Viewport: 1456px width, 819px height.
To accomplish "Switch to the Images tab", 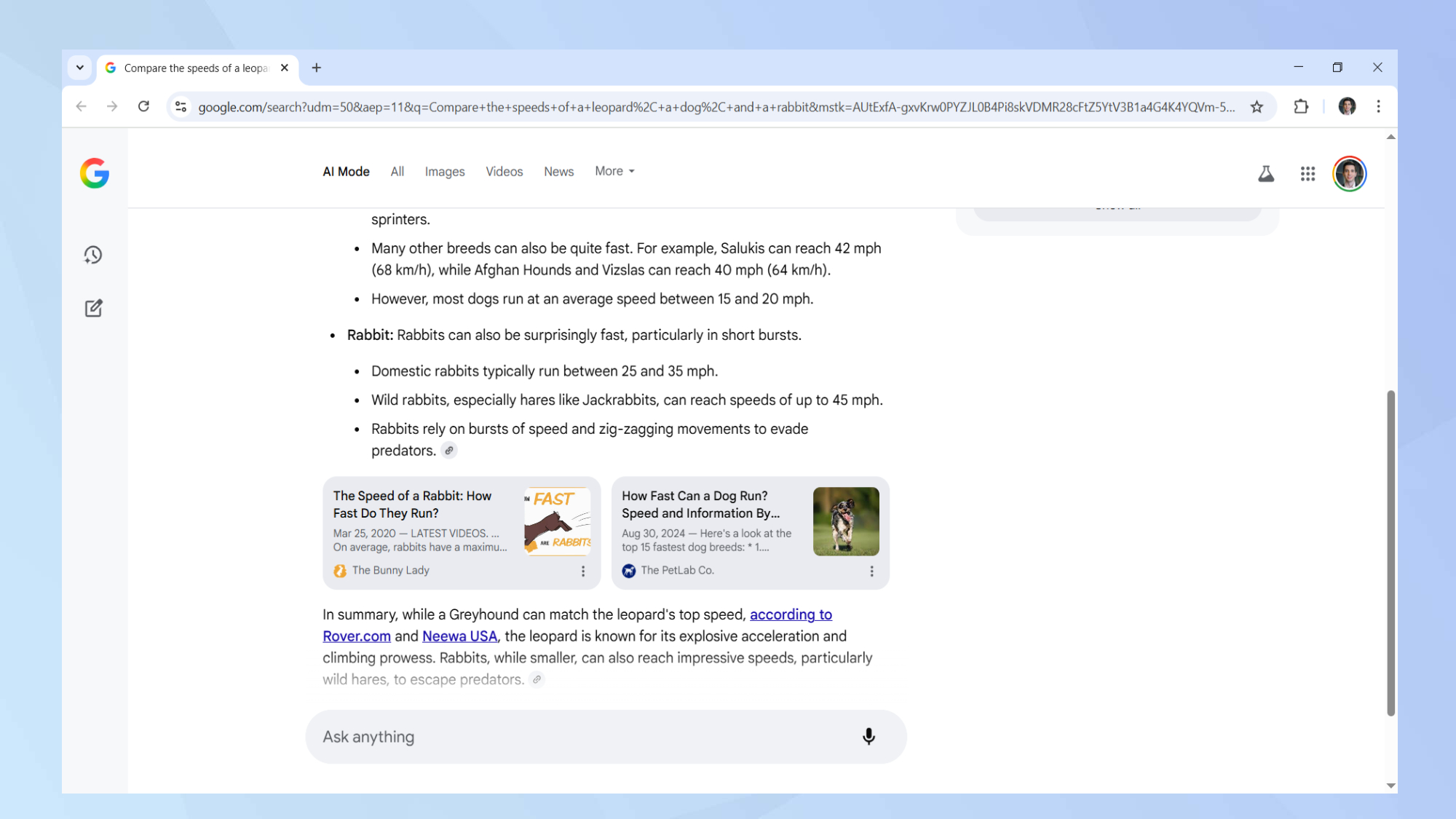I will coord(444,172).
